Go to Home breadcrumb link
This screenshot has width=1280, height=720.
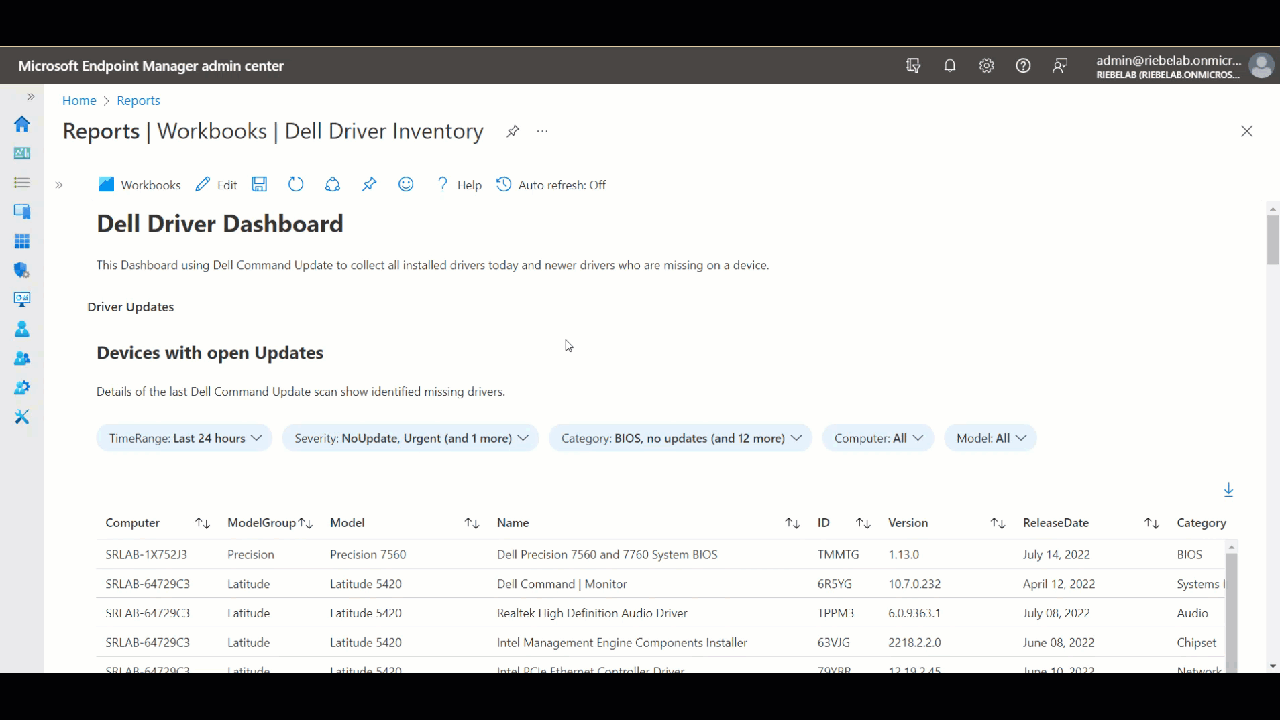[79, 101]
